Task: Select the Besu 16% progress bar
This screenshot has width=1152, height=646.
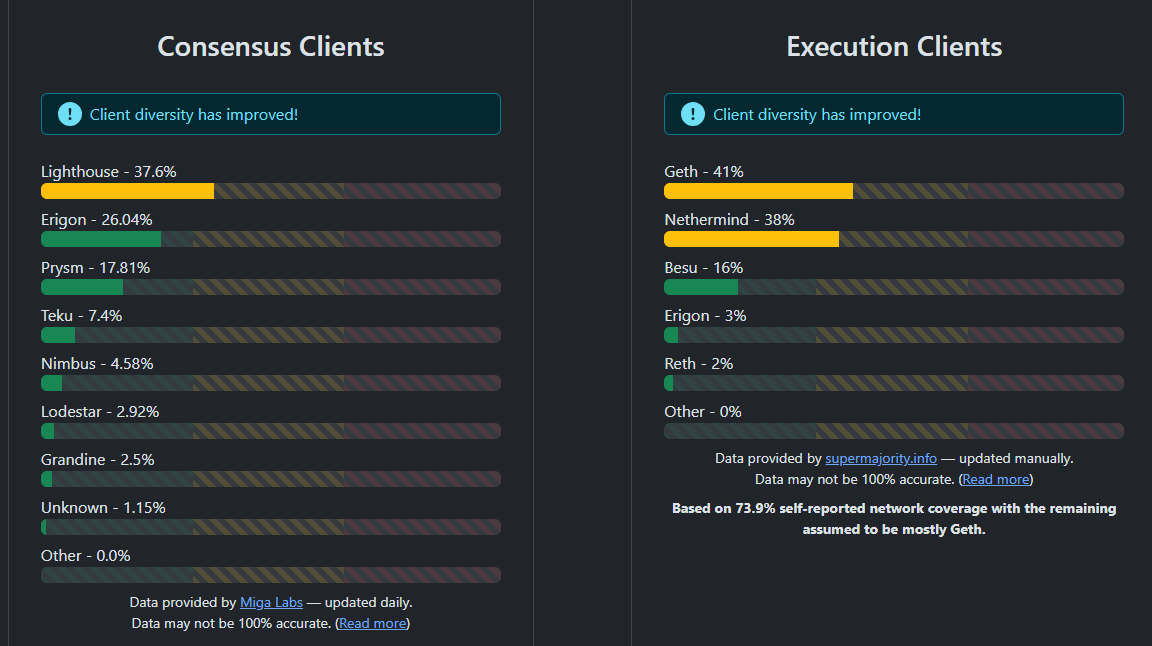Action: [x=893, y=287]
